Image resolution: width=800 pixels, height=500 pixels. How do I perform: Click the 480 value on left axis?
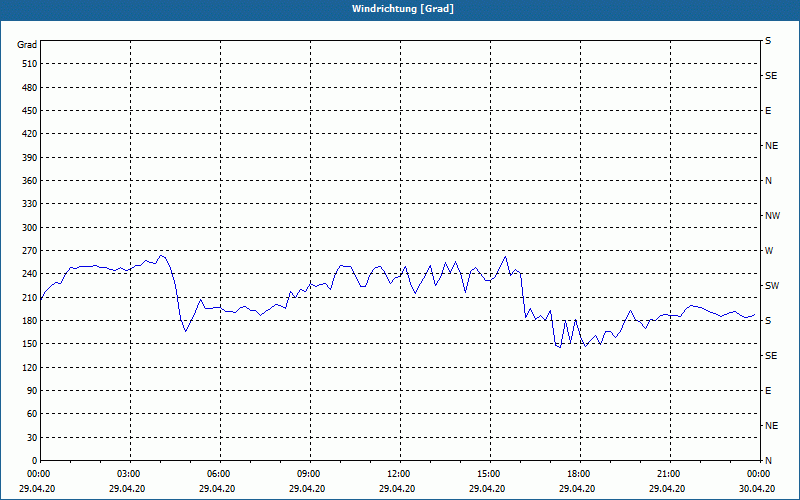pyautogui.click(x=30, y=87)
